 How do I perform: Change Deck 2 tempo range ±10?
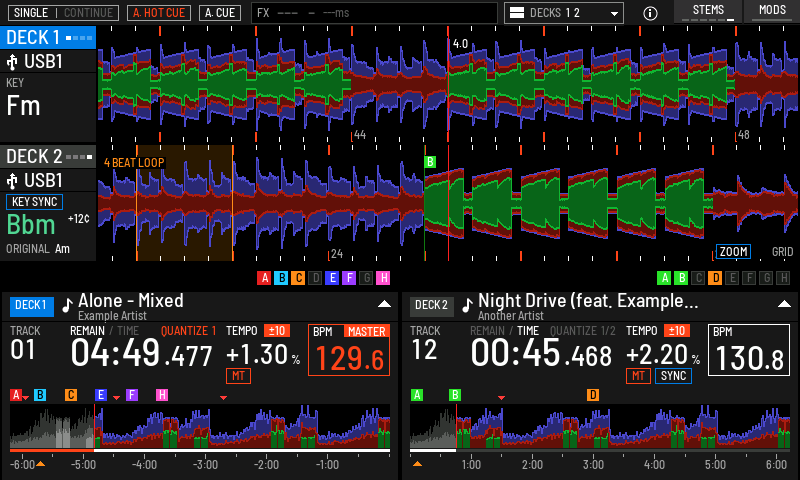click(x=677, y=331)
